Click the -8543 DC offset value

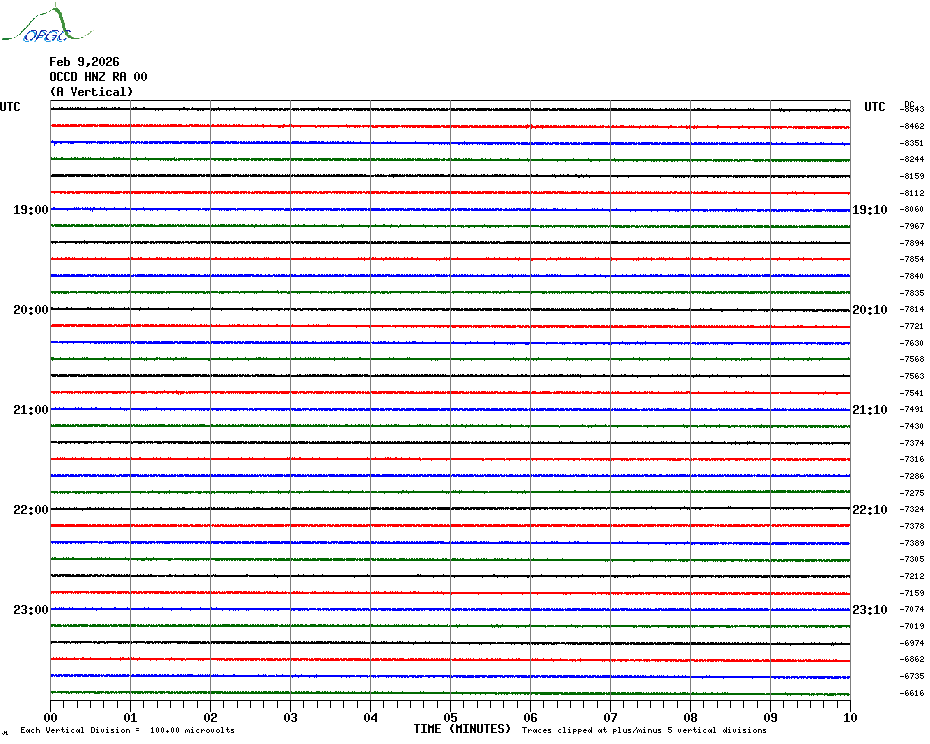(913, 109)
